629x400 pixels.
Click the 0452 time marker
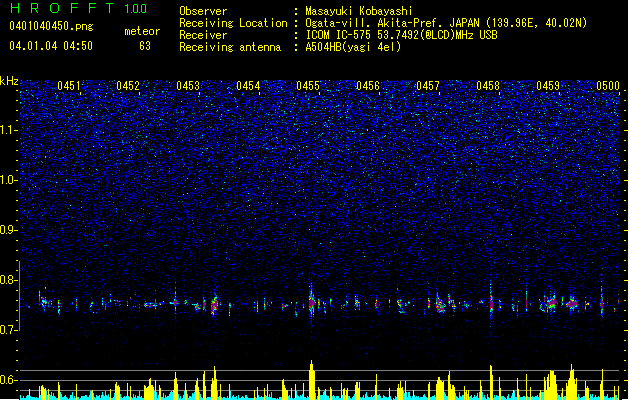tap(128, 86)
